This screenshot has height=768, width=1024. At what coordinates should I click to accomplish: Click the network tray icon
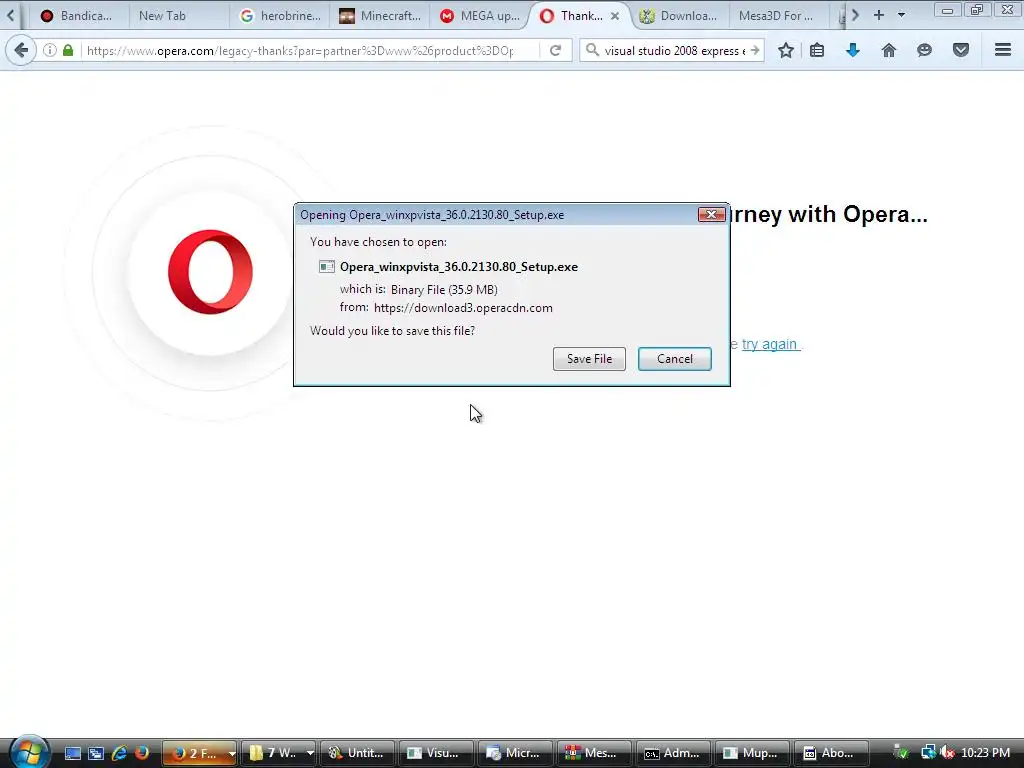928,752
